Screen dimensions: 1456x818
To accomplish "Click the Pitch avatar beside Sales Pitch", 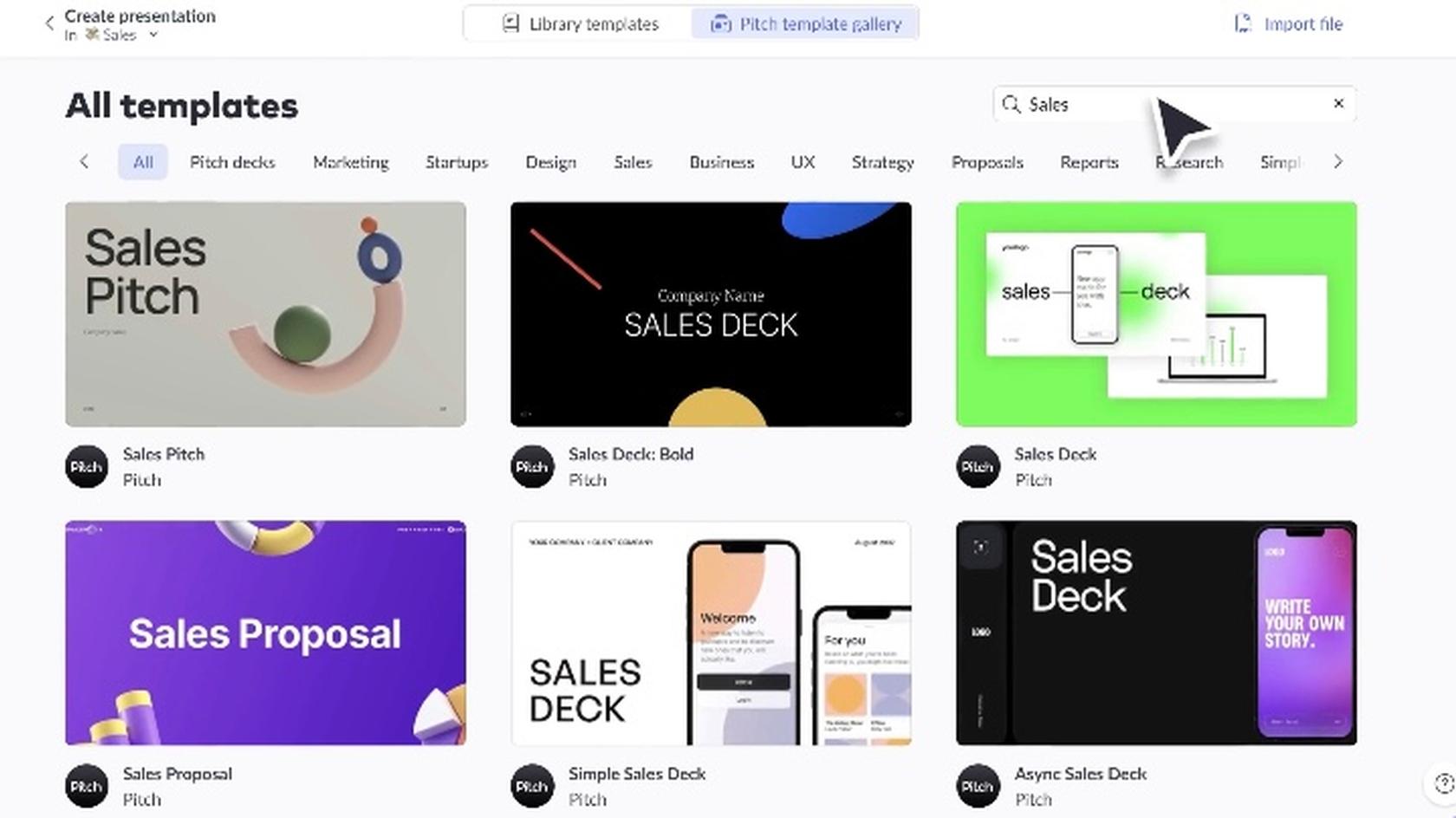I will [87, 466].
